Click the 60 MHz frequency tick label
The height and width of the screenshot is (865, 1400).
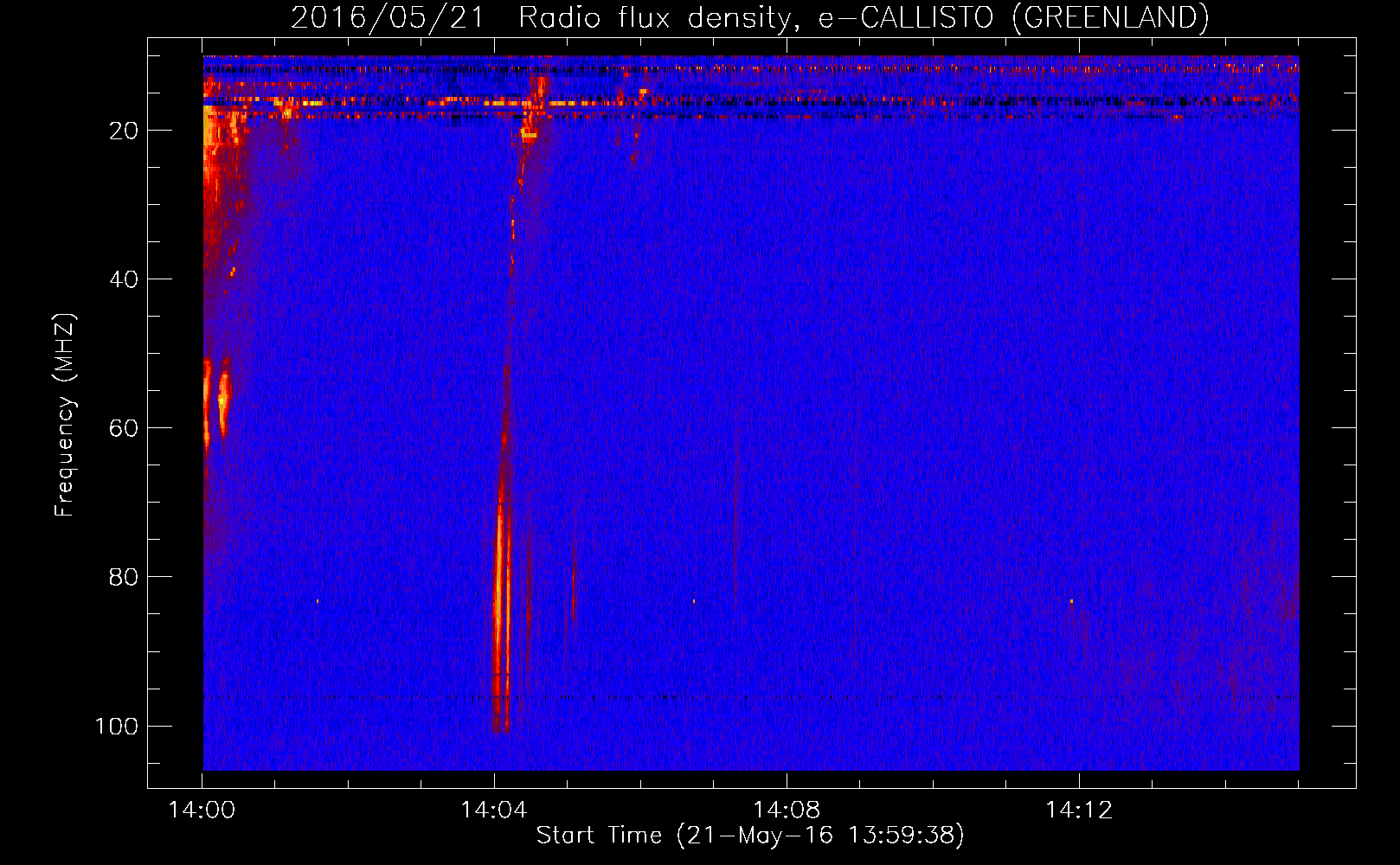pyautogui.click(x=124, y=428)
